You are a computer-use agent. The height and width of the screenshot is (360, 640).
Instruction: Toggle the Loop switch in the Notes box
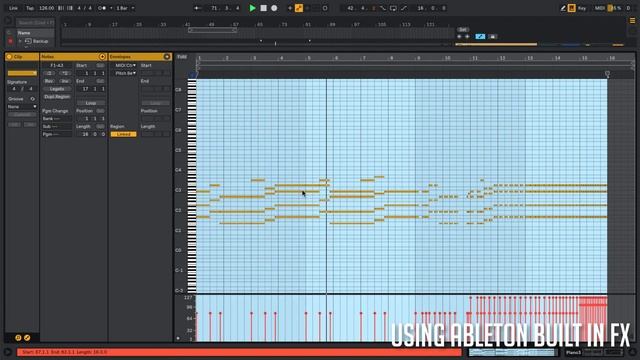(x=91, y=103)
